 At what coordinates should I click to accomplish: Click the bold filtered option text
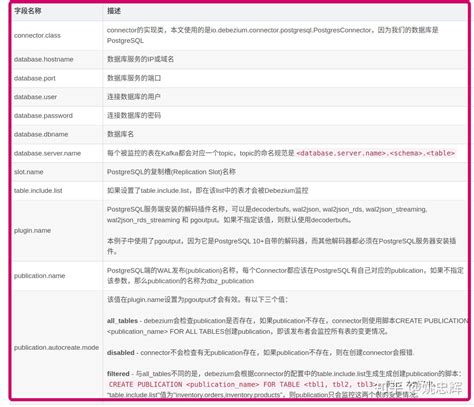pos(118,374)
